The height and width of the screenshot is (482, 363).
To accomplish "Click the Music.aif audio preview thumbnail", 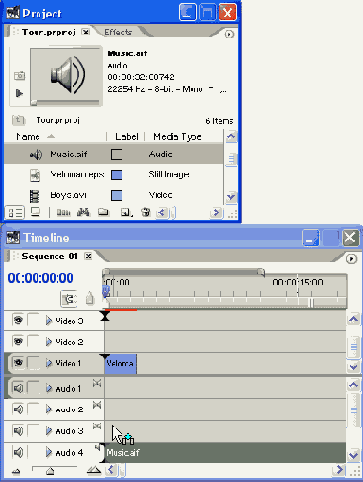I will click(66, 76).
